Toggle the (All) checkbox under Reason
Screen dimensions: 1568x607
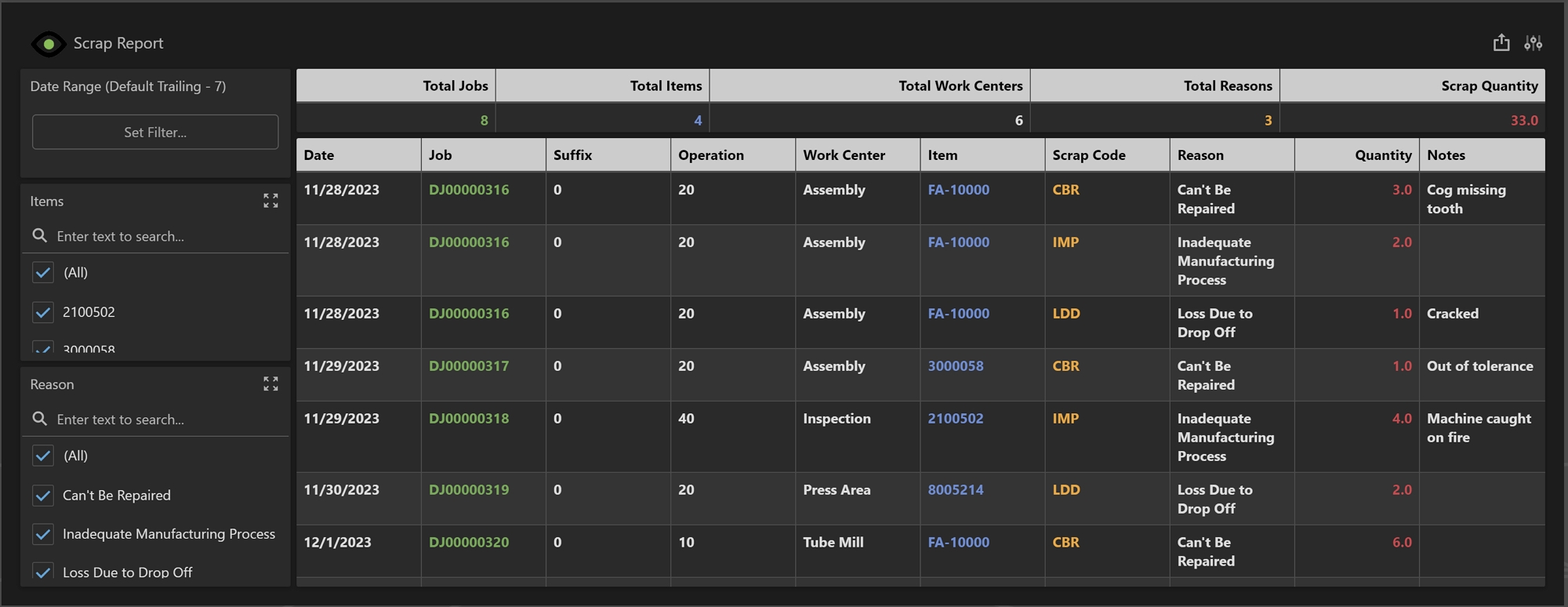click(x=43, y=456)
